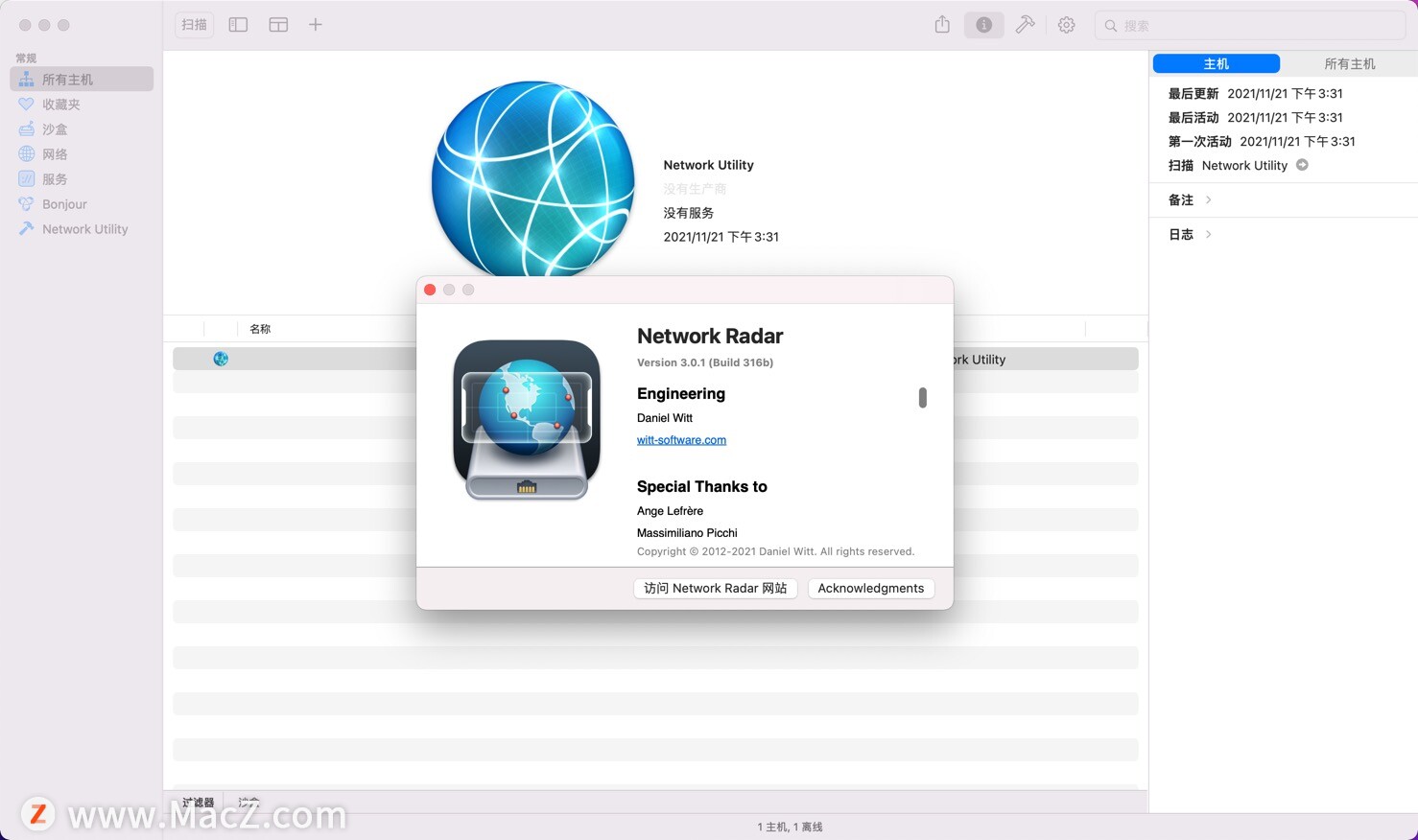The width and height of the screenshot is (1418, 840).
Task: Open the 过滤器 filter tab at bottom
Action: (199, 802)
